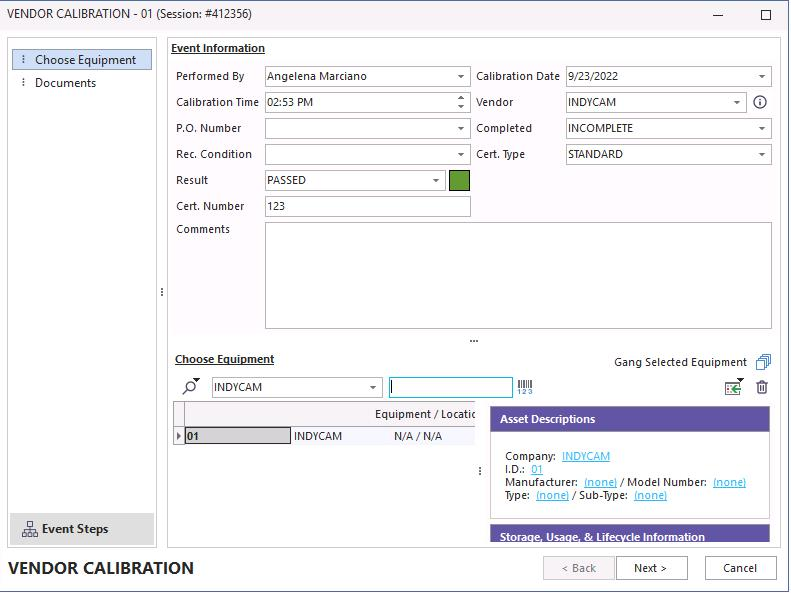Click the import equipment list icon
Screen dimensions: 791x593
(x=734, y=387)
